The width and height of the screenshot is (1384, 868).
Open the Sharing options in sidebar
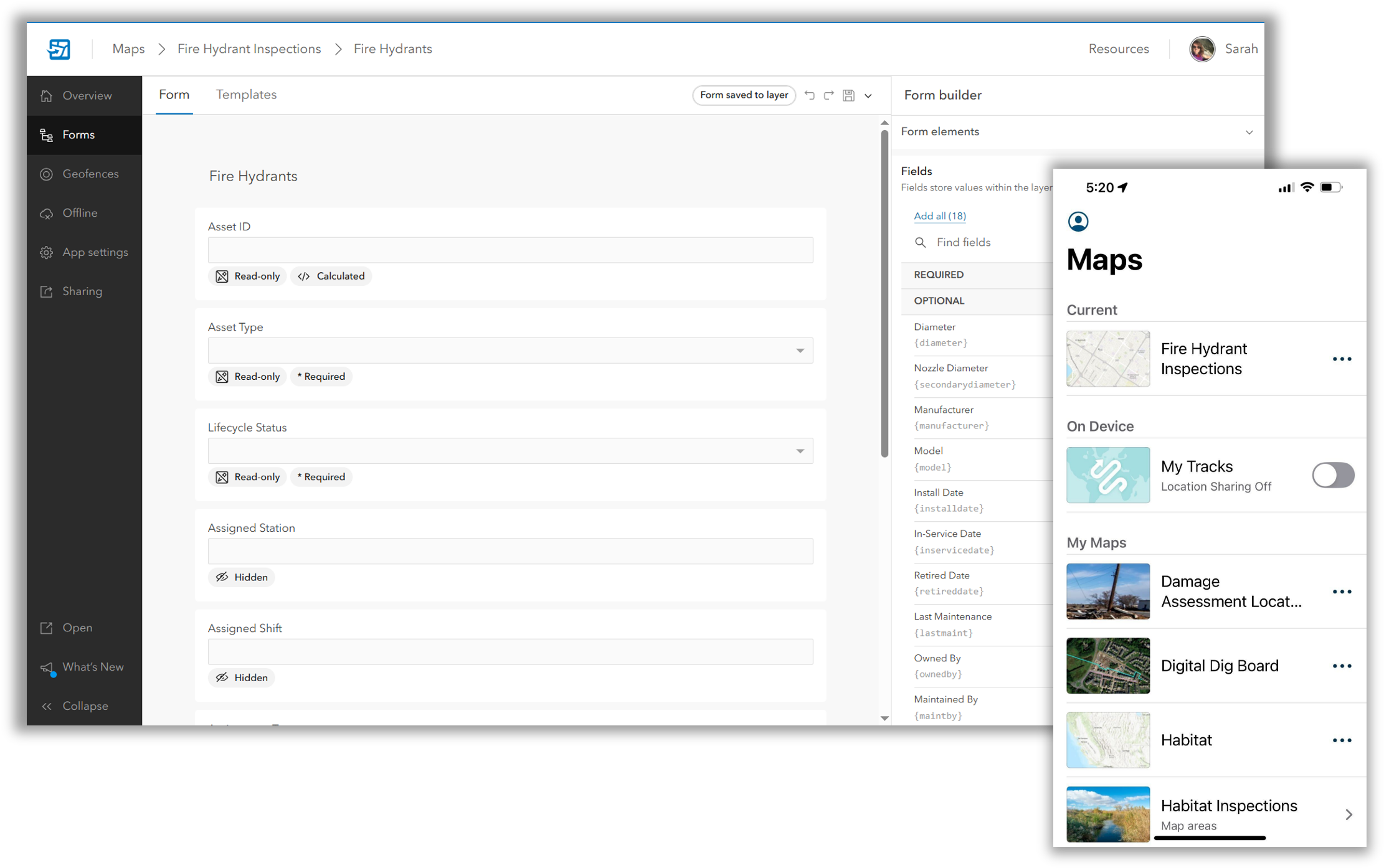coord(82,291)
